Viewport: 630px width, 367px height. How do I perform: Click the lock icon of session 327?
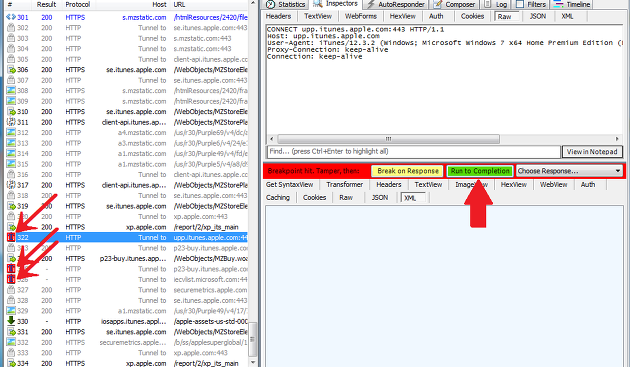[x=11, y=290]
